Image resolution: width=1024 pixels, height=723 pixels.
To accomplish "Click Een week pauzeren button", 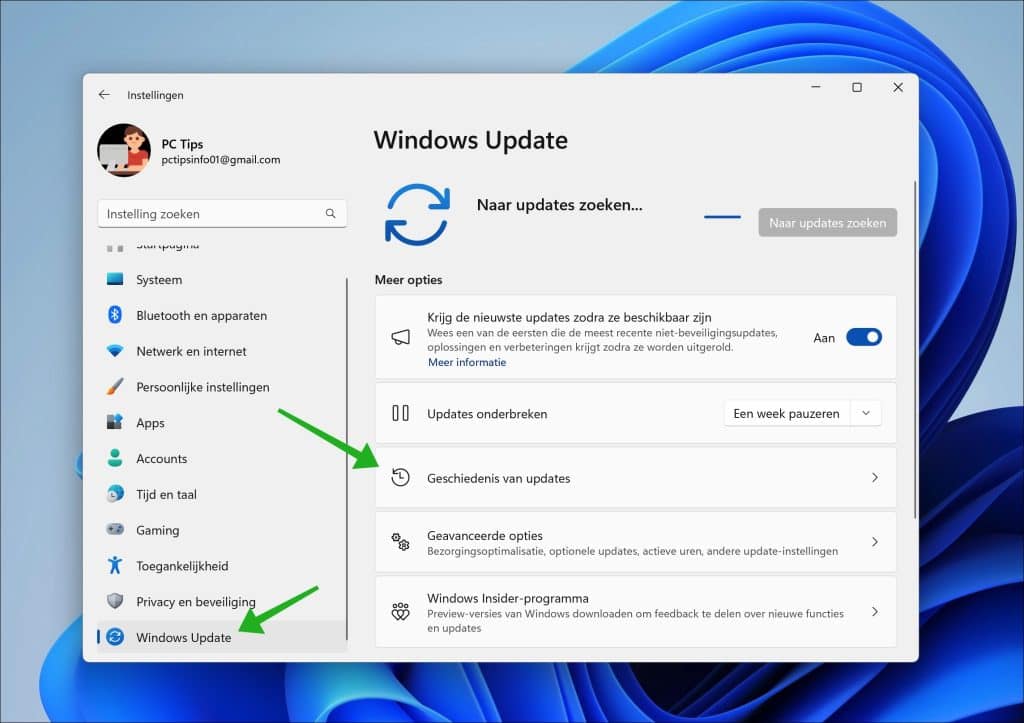I will 786,413.
